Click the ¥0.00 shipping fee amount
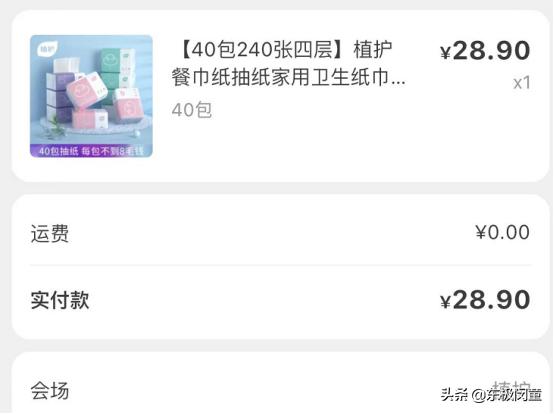554x414 pixels. (502, 232)
